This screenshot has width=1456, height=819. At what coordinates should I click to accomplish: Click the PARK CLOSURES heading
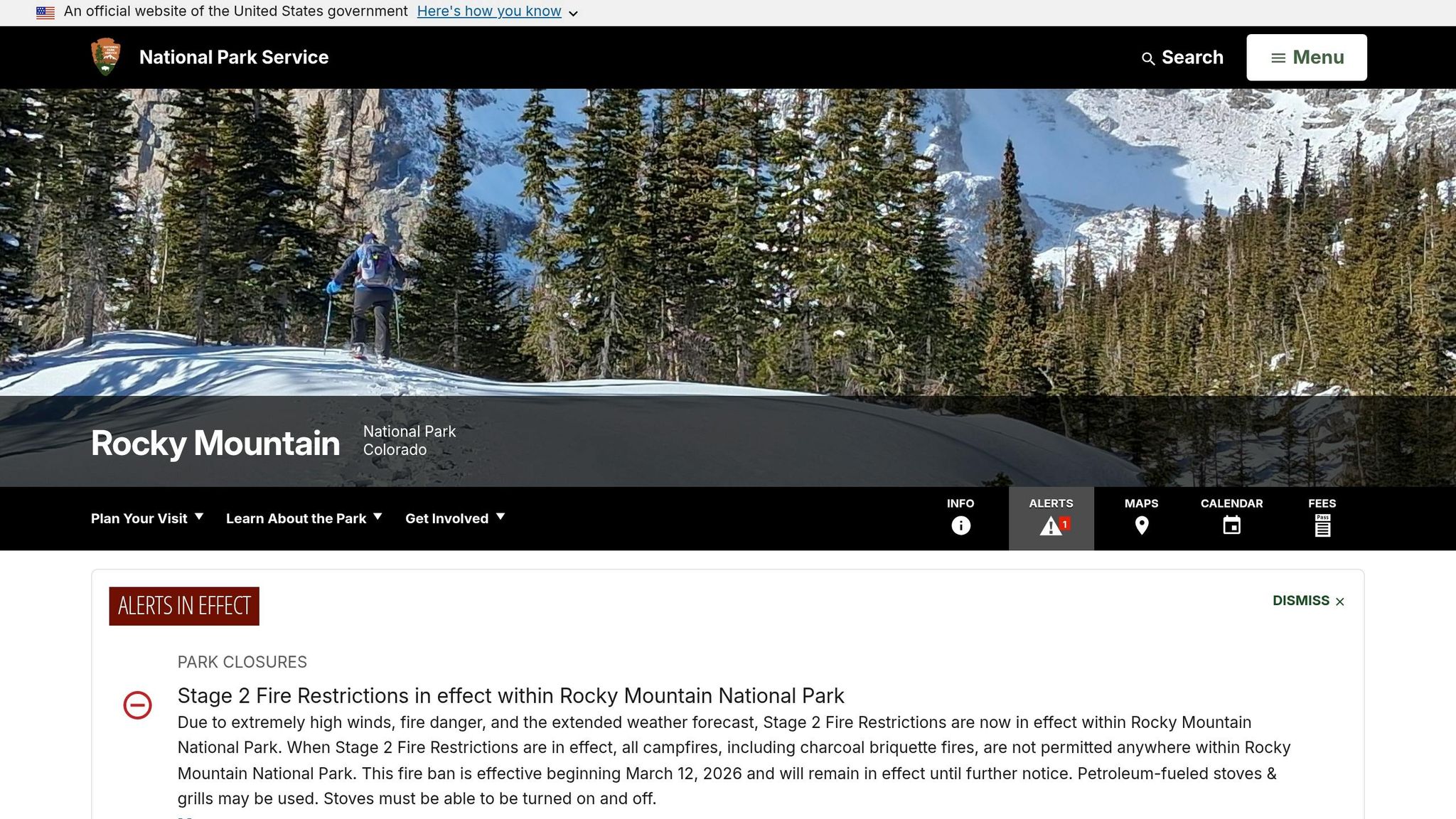click(x=242, y=662)
